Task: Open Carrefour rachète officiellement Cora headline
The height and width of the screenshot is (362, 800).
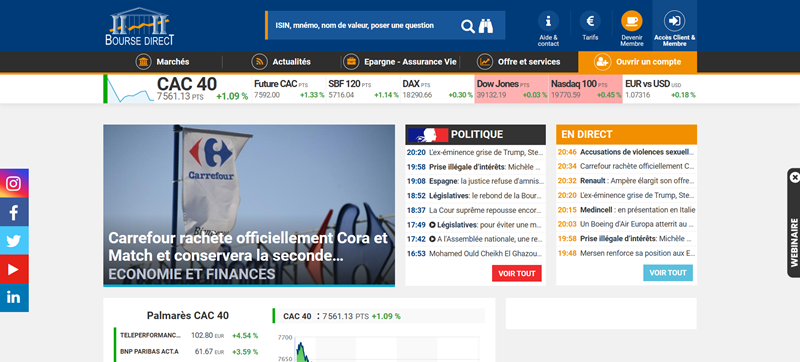Action: coord(248,247)
